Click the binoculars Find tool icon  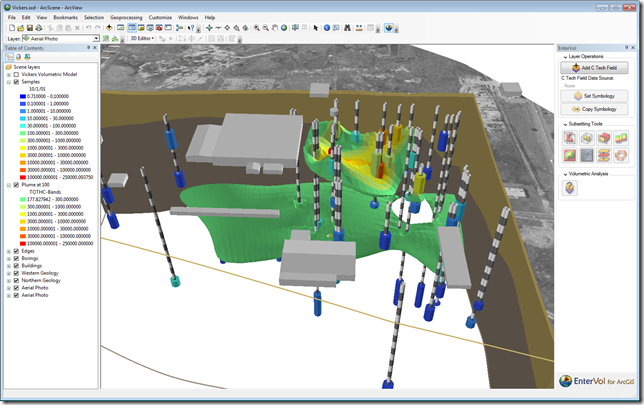tap(349, 28)
